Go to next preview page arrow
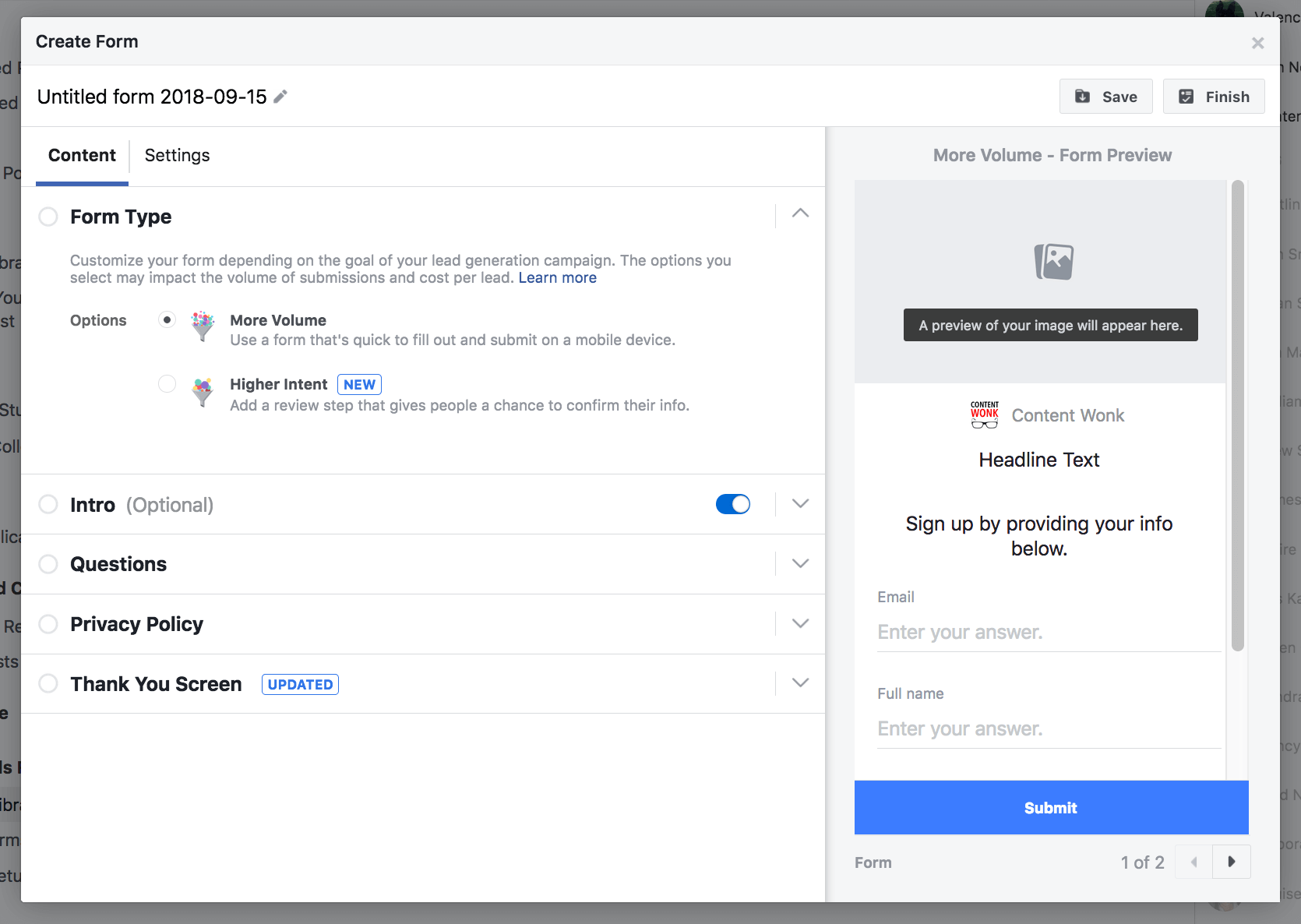Image resolution: width=1301 pixels, height=924 pixels. click(1232, 862)
